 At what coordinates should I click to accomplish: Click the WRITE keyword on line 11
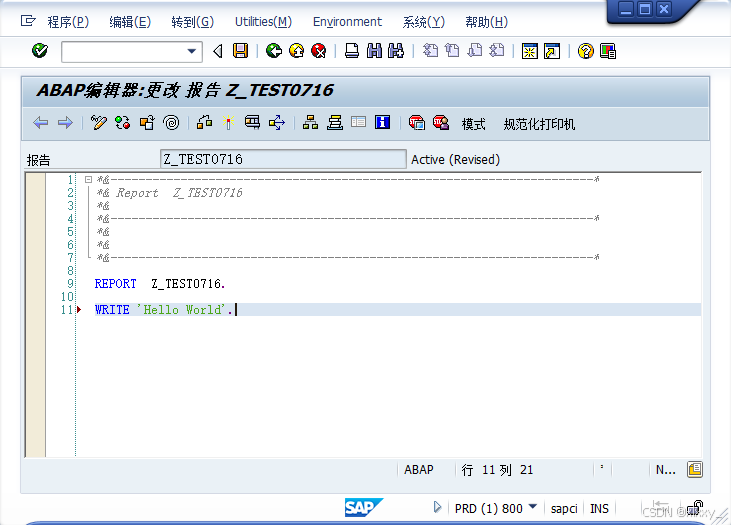[112, 310]
